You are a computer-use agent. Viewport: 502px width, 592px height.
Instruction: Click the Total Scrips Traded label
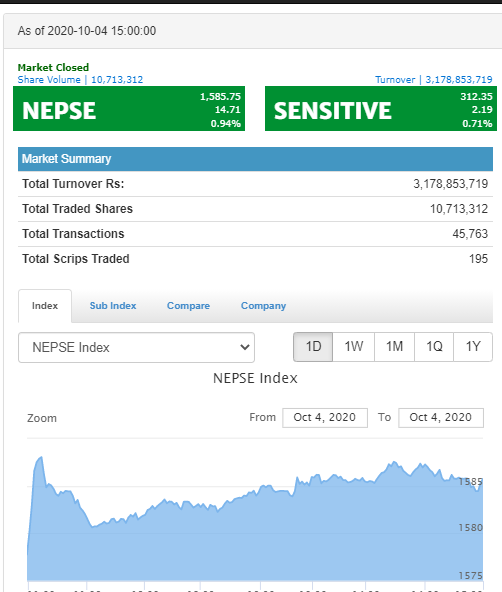point(76,259)
